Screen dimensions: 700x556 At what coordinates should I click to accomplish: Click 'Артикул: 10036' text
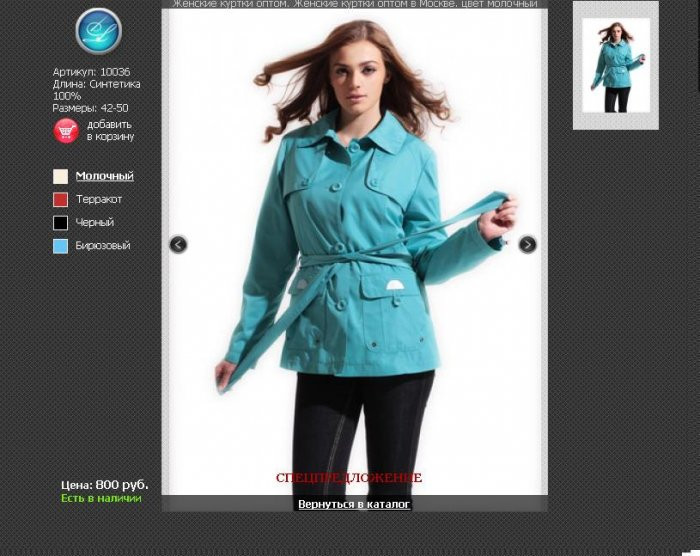(91, 72)
